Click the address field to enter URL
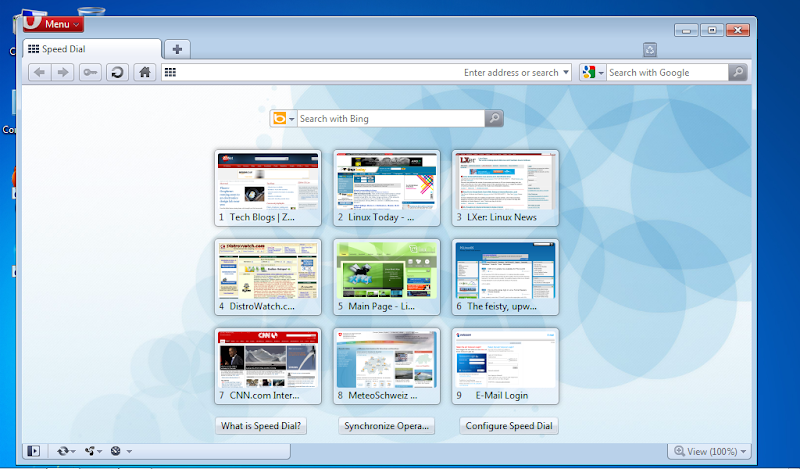 [366, 72]
